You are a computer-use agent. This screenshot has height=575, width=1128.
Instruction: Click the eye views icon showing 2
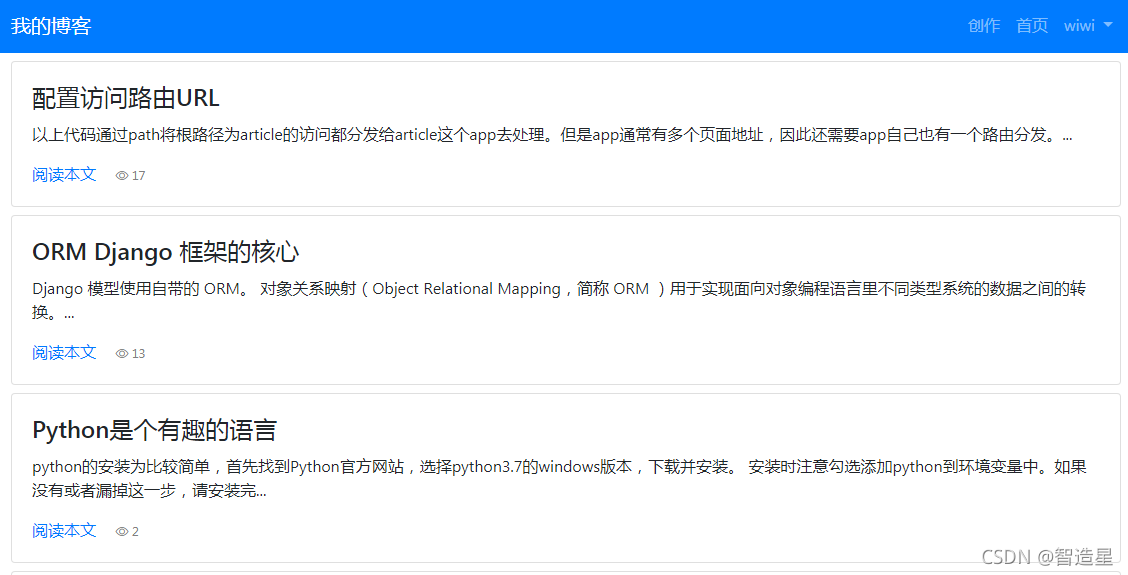click(x=122, y=531)
